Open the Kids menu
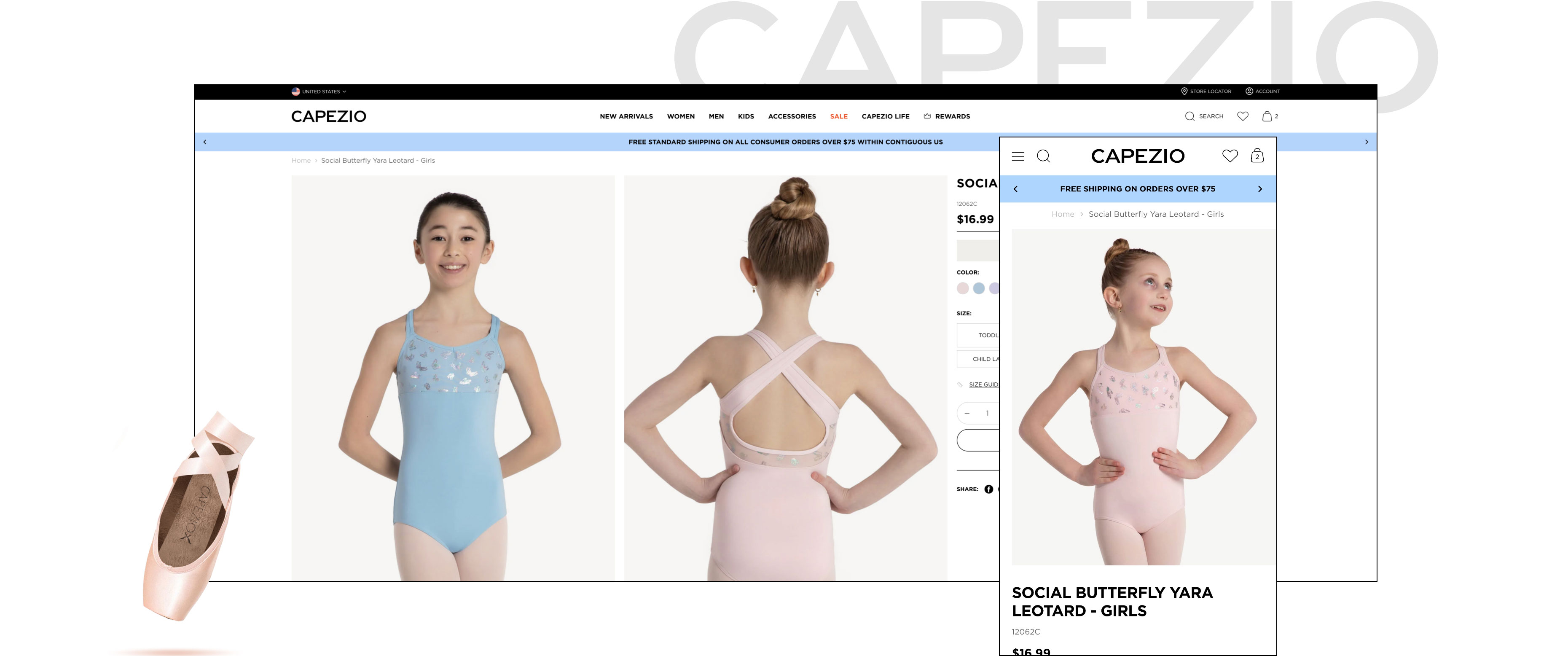Screen dimensions: 1568x656 pyautogui.click(x=746, y=116)
